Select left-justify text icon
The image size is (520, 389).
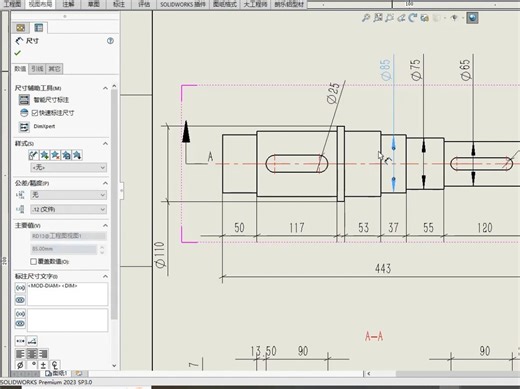point(20,353)
